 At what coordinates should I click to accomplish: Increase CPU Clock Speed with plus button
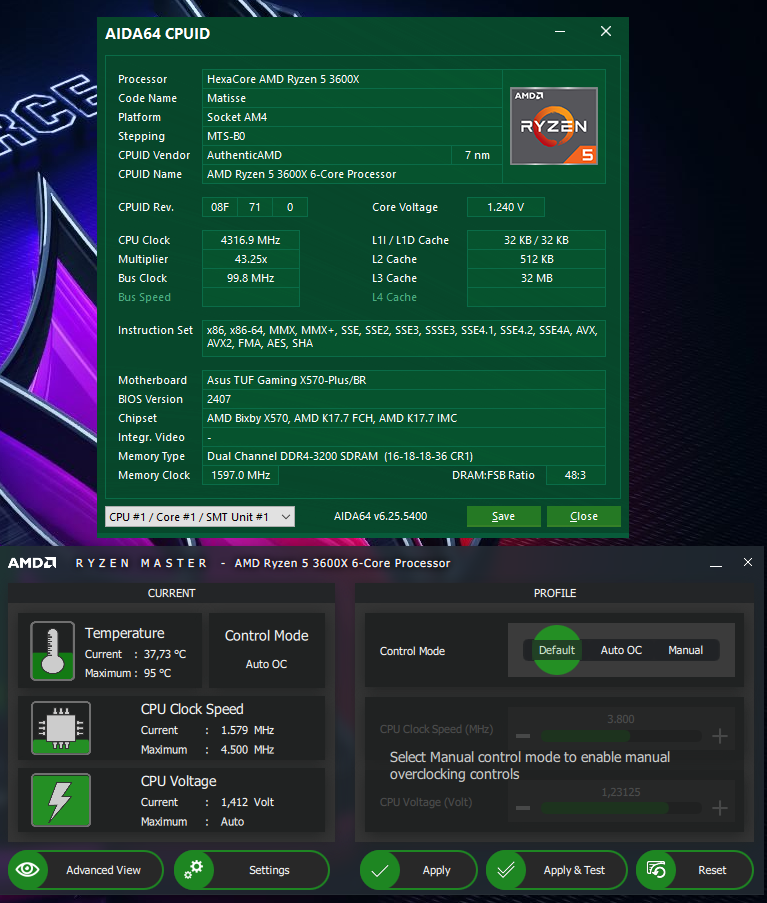click(720, 735)
